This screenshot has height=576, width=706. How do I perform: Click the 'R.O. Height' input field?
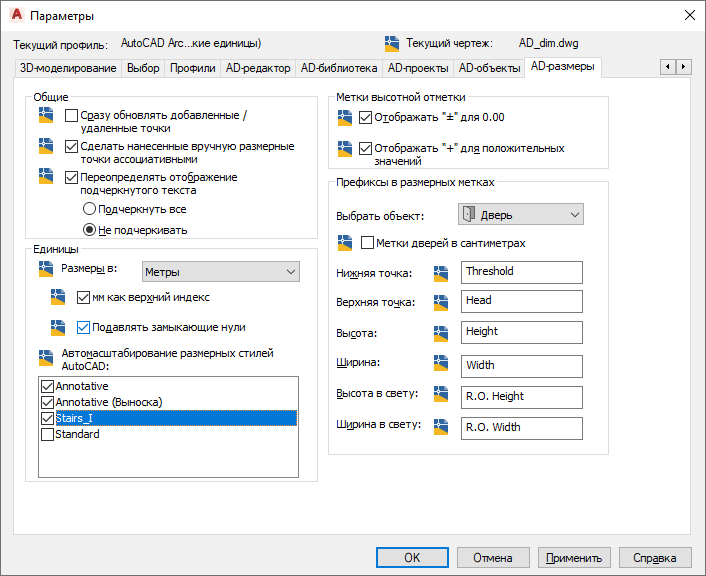[522, 397]
